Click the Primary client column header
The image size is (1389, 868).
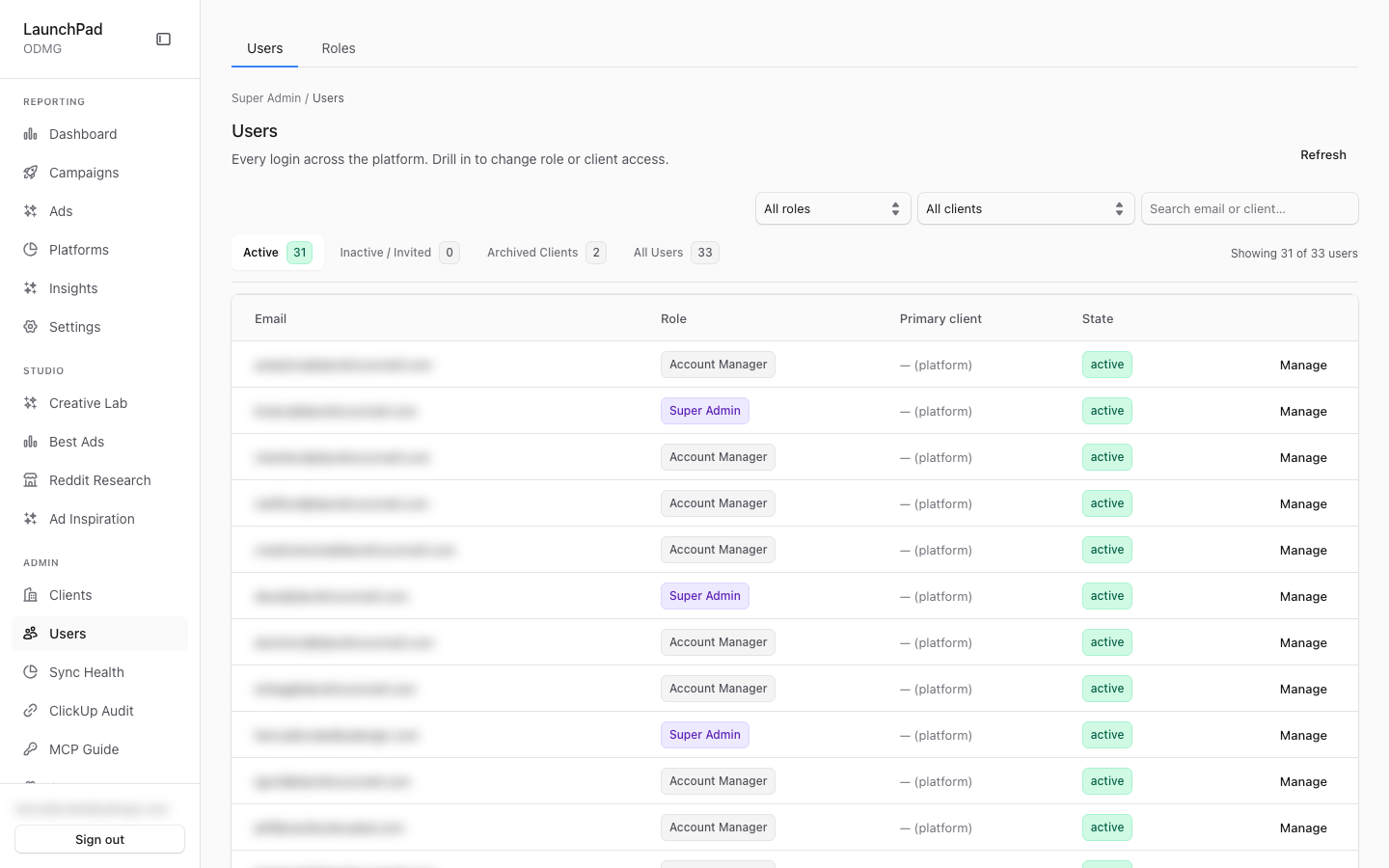[941, 319]
